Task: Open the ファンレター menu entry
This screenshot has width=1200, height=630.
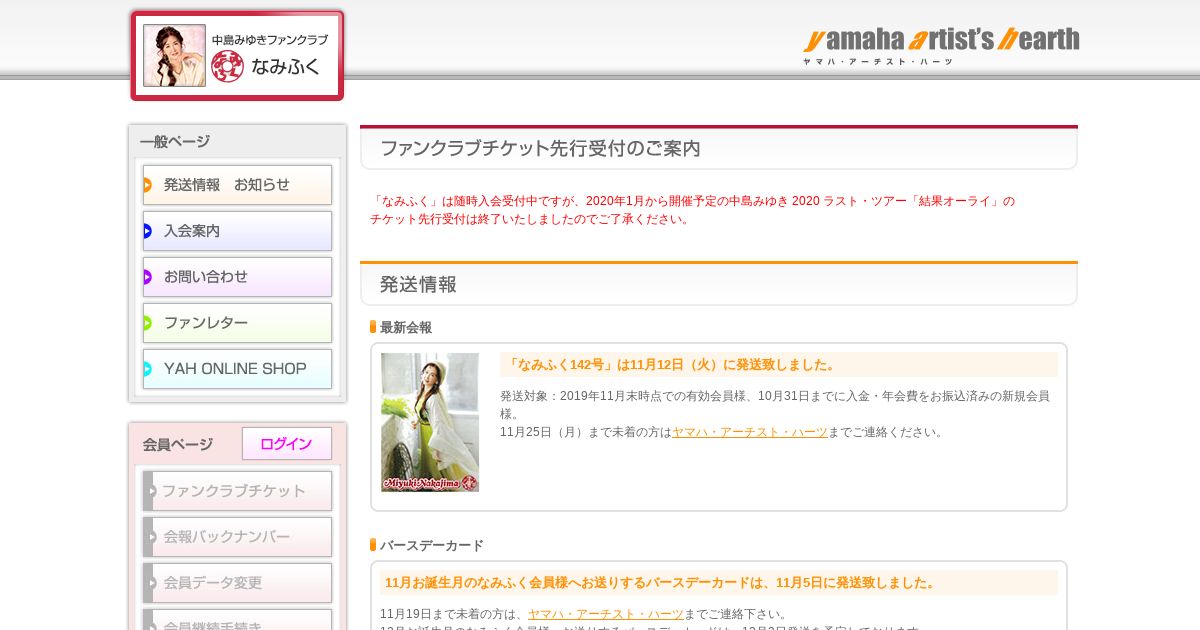Action: pyautogui.click(x=237, y=323)
